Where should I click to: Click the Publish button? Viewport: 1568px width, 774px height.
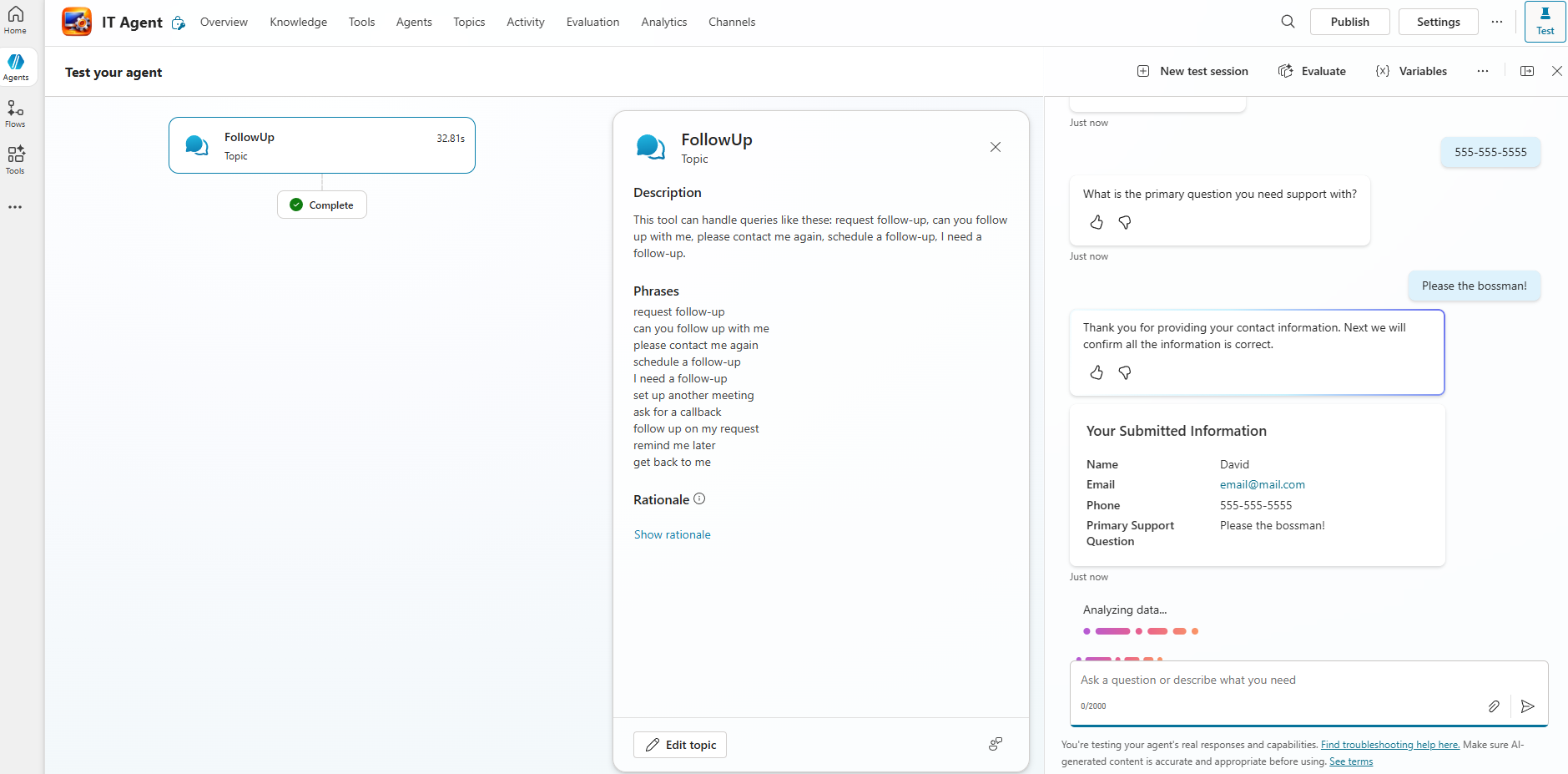(x=1349, y=22)
